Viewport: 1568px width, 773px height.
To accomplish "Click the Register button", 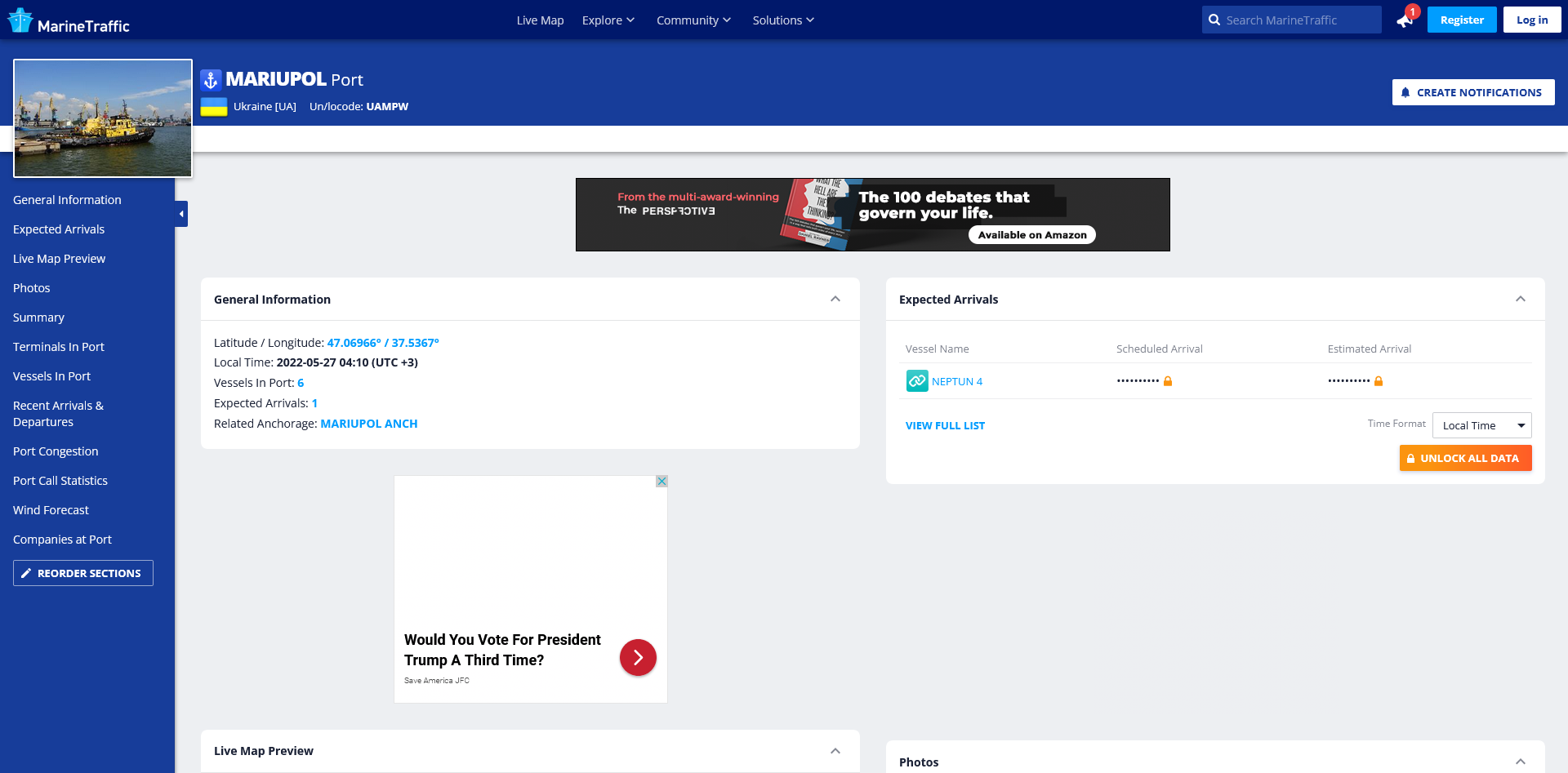I will tap(1462, 20).
